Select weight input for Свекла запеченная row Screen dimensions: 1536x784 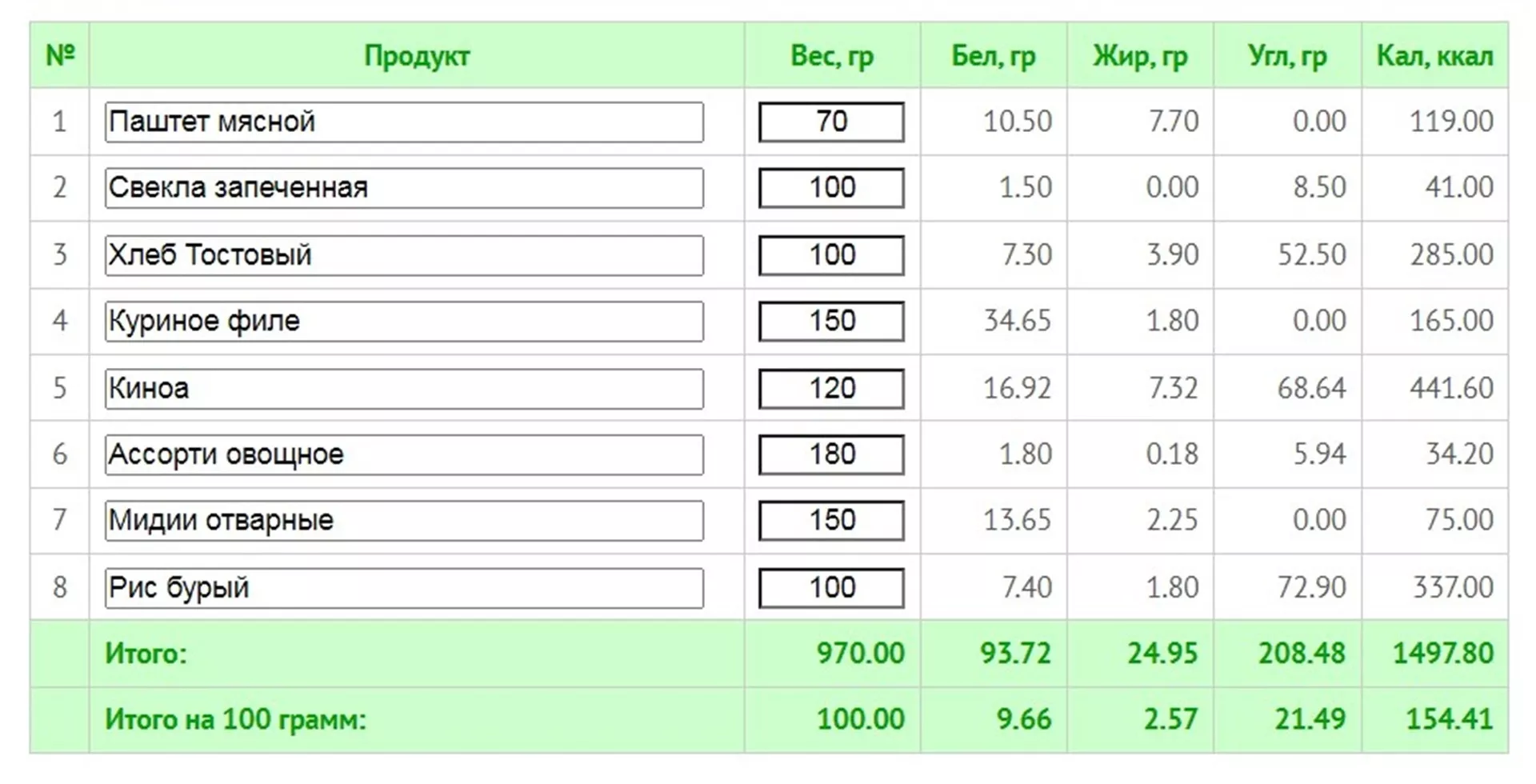(831, 188)
